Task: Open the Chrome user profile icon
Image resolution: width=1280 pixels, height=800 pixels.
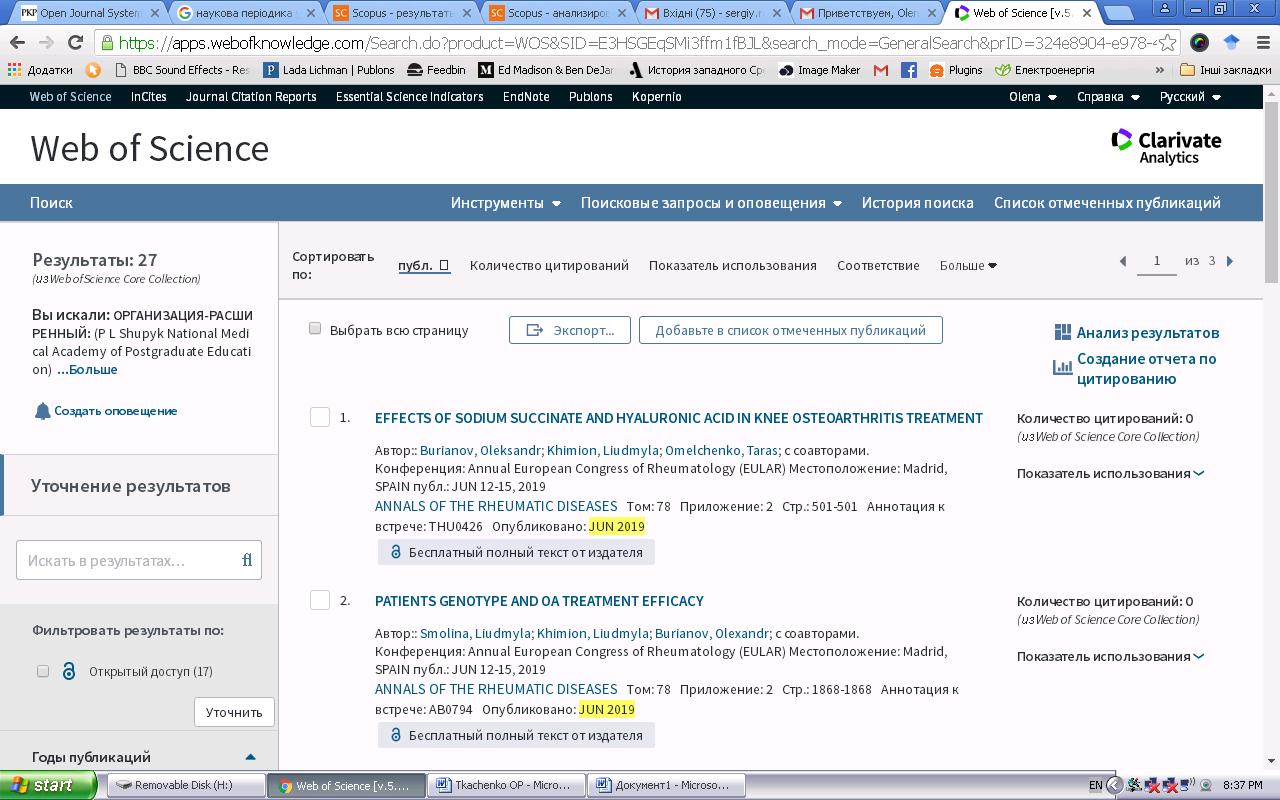Action: (x=1166, y=9)
